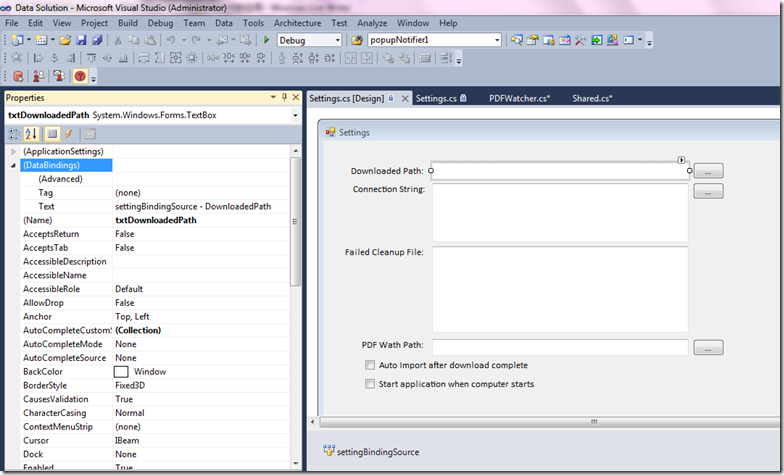Click the Undo arrow icon
784x475 pixels.
[x=171, y=40]
